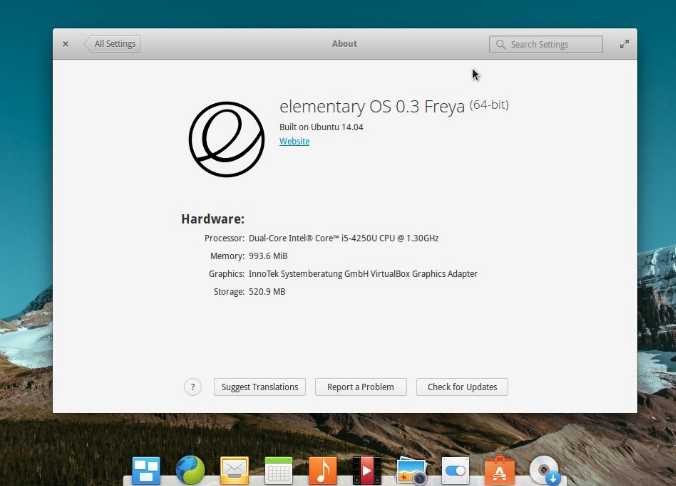
Task: Go back to All Settings
Action: point(113,44)
